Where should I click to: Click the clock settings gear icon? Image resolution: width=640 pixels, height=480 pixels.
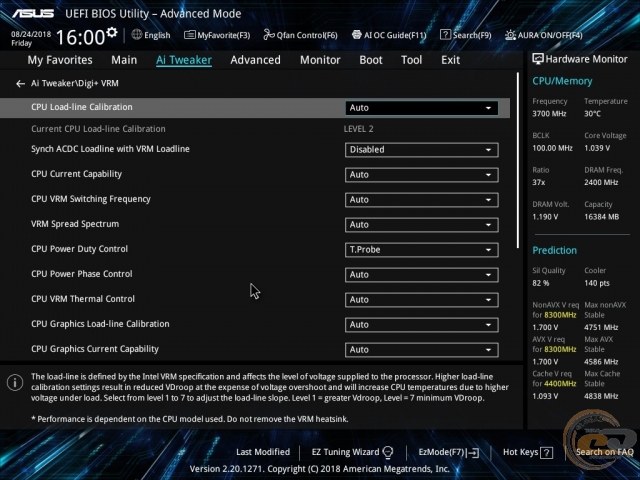tap(111, 32)
